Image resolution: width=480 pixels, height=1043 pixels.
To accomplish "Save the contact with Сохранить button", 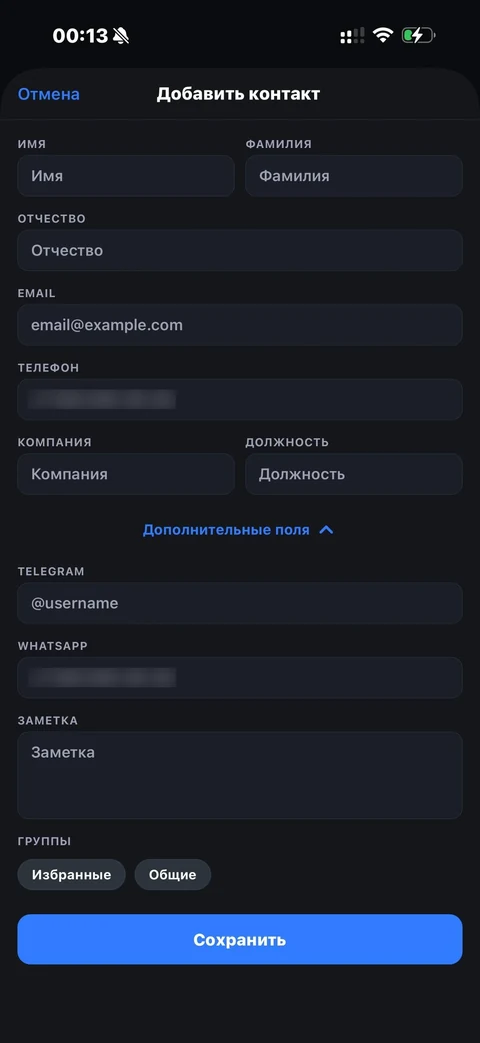I will tap(240, 939).
